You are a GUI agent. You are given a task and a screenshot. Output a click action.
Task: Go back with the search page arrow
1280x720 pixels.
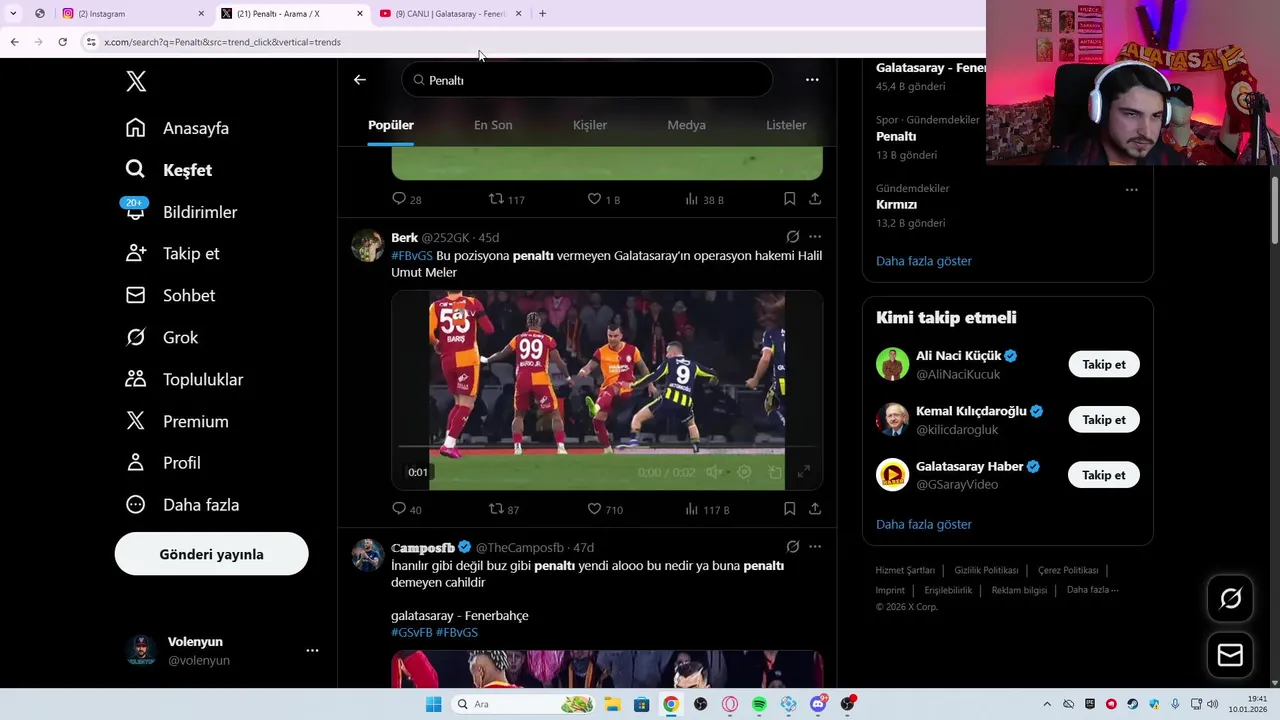pyautogui.click(x=360, y=80)
